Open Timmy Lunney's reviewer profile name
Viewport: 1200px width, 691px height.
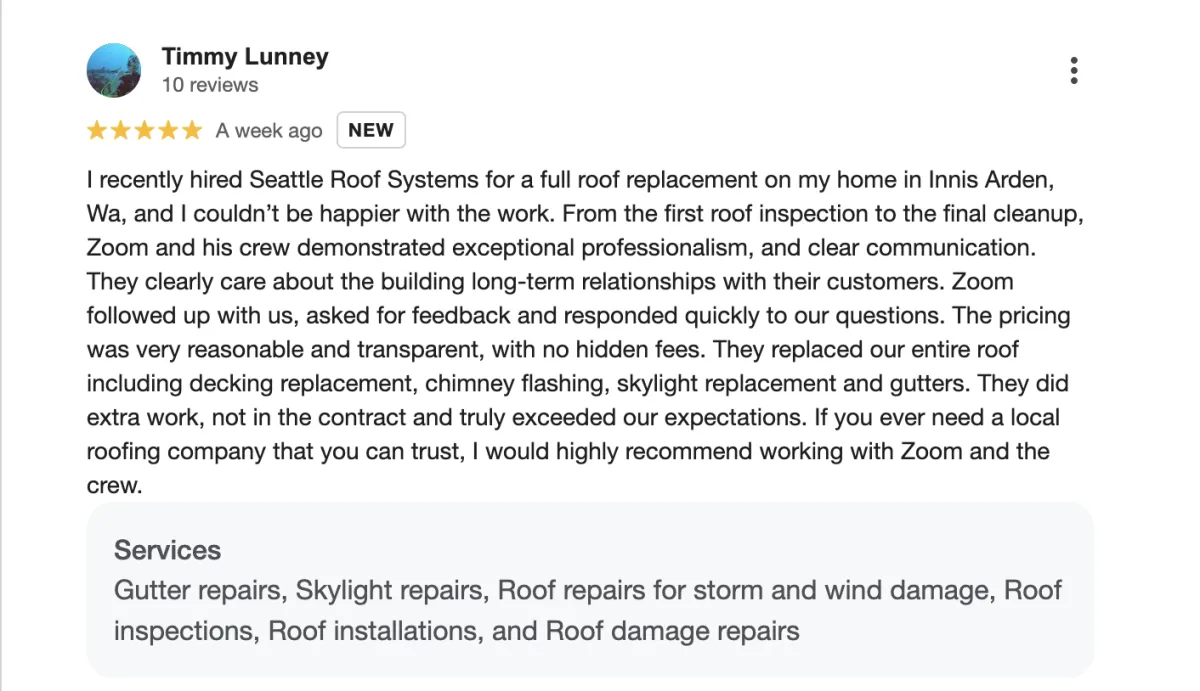(245, 57)
